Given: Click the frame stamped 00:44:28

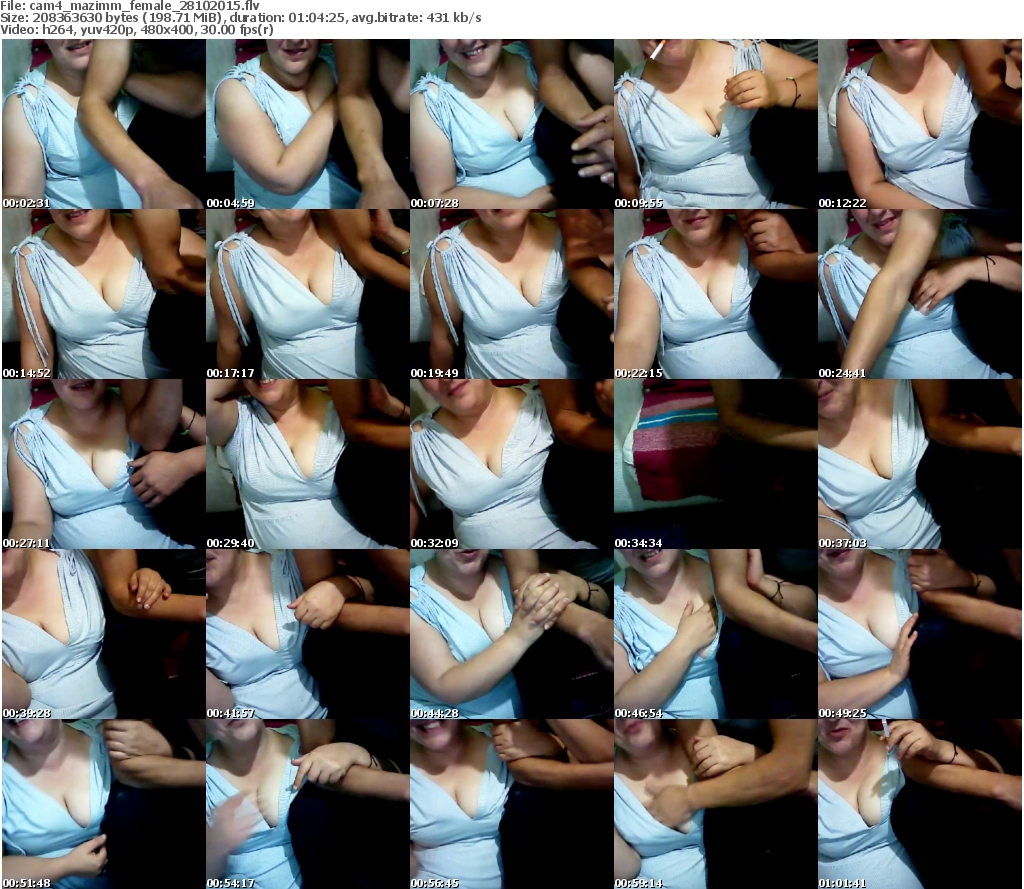Looking at the screenshot, I should (511, 634).
